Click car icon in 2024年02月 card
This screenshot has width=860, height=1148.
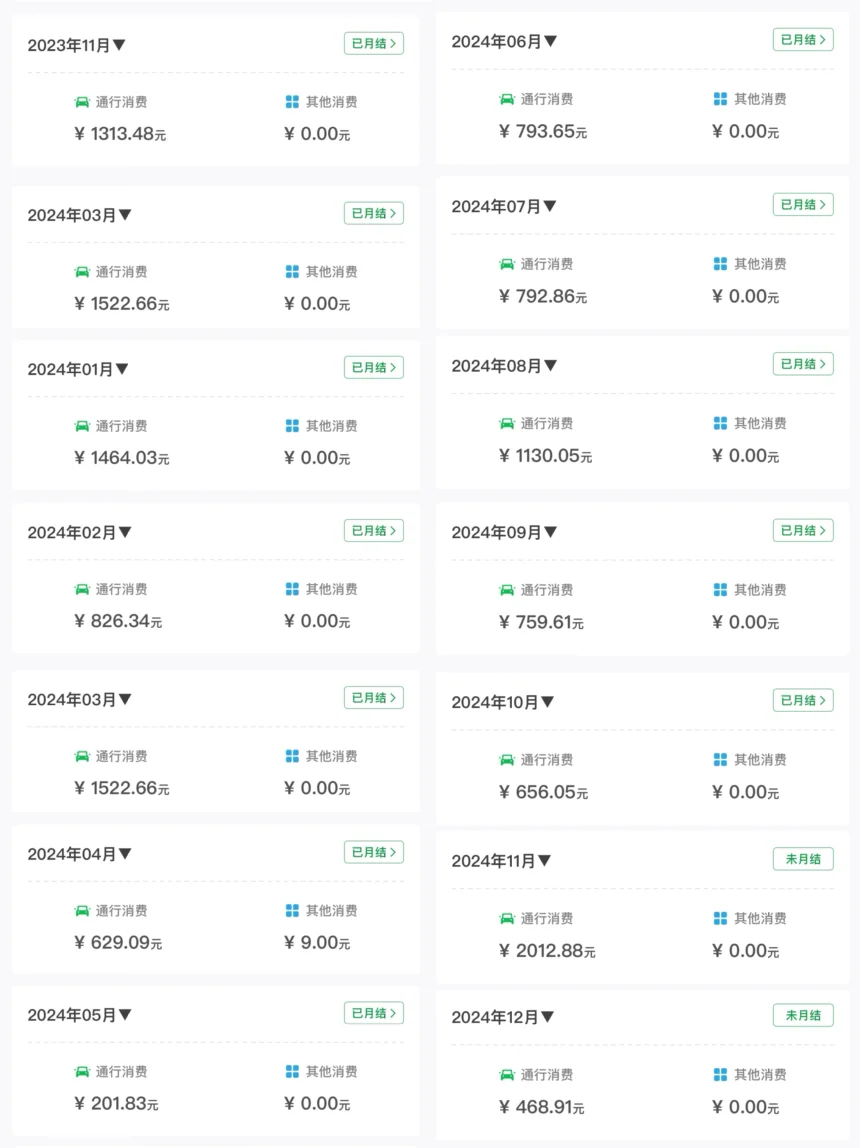point(82,589)
